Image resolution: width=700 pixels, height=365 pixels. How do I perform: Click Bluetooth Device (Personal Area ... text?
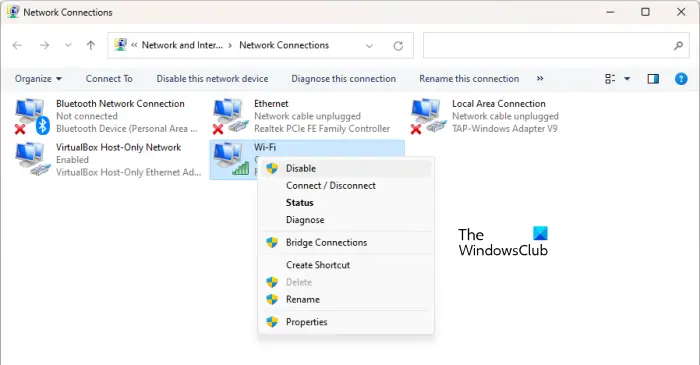pyautogui.click(x=126, y=129)
